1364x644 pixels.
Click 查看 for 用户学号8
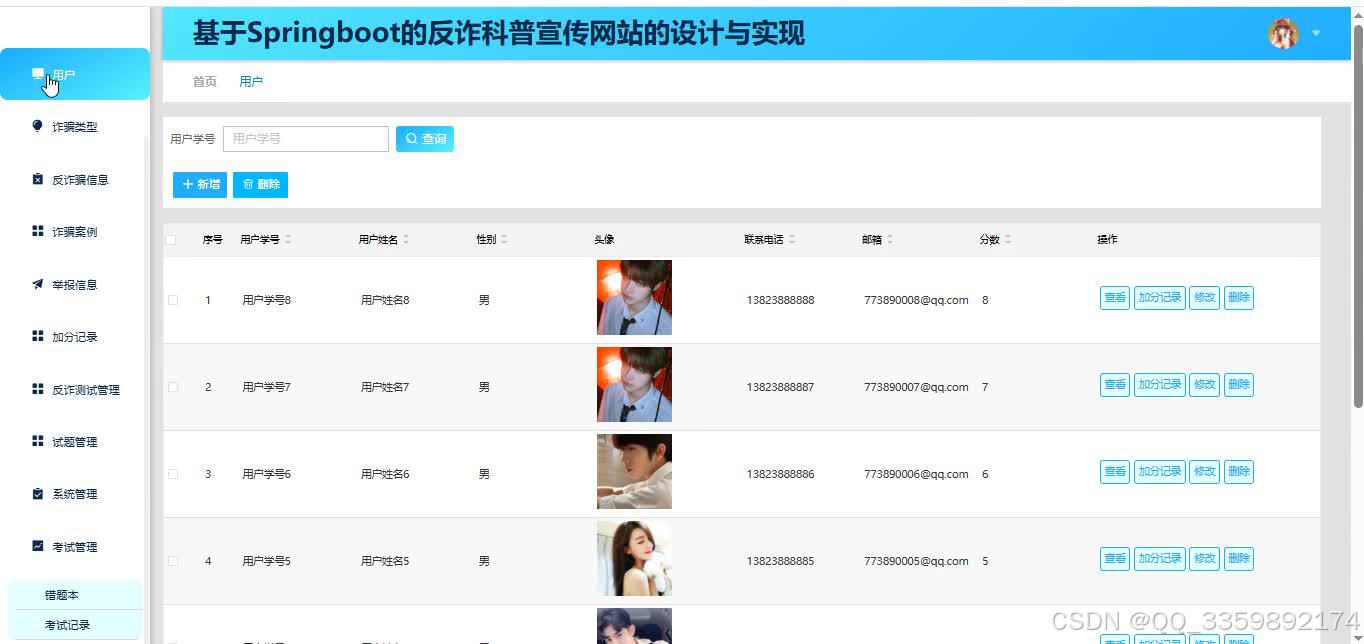click(x=1114, y=298)
